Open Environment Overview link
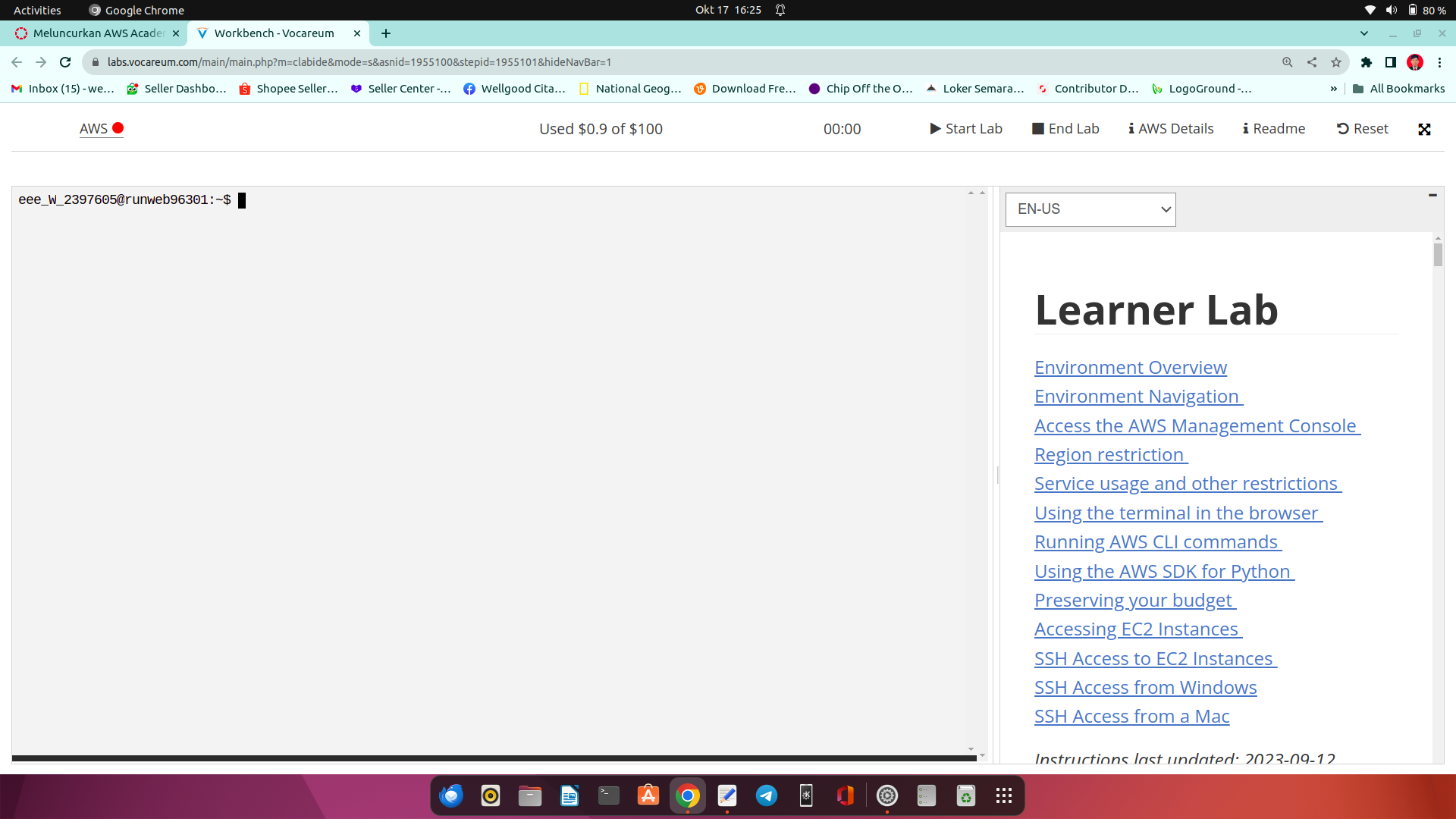This screenshot has height=819, width=1456. click(x=1130, y=368)
